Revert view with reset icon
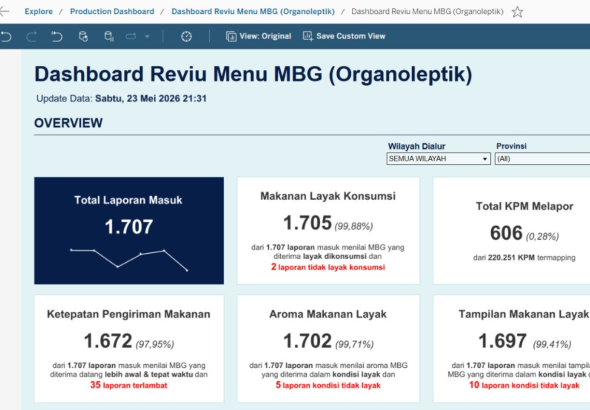 click(57, 36)
